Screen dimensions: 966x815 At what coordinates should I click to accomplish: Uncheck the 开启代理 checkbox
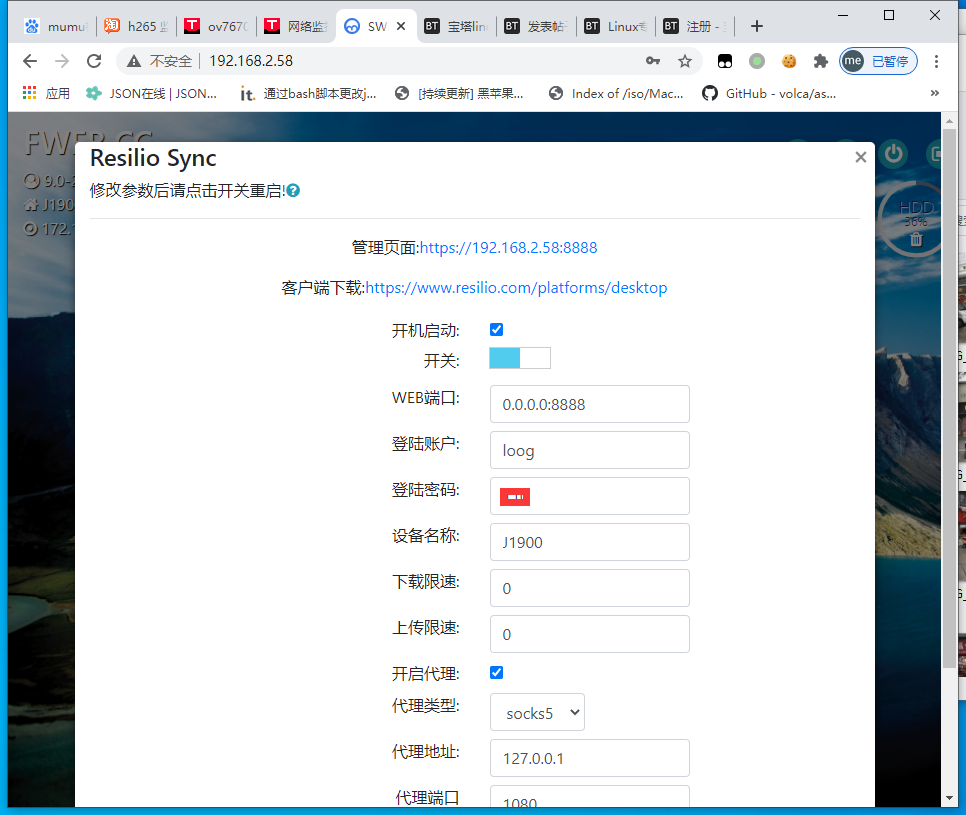pos(497,673)
